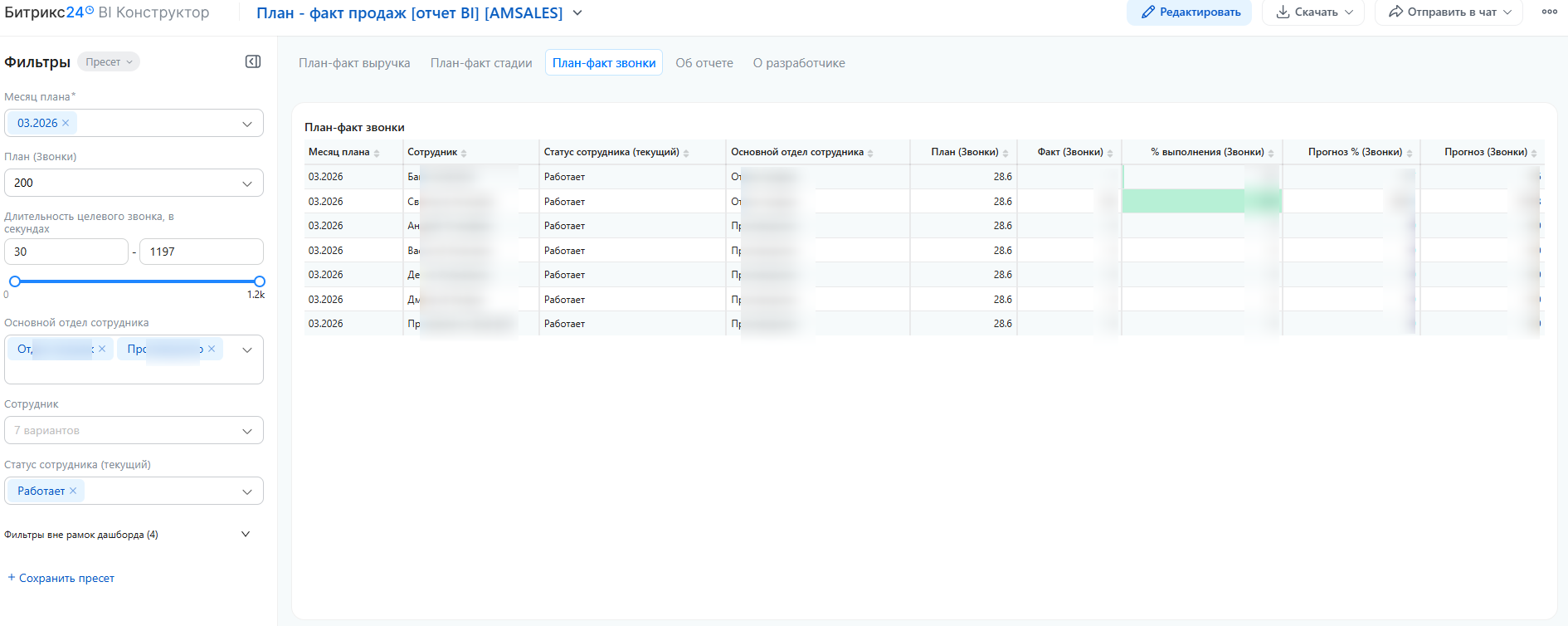Sort by Месяц плана column icon

[x=377, y=153]
